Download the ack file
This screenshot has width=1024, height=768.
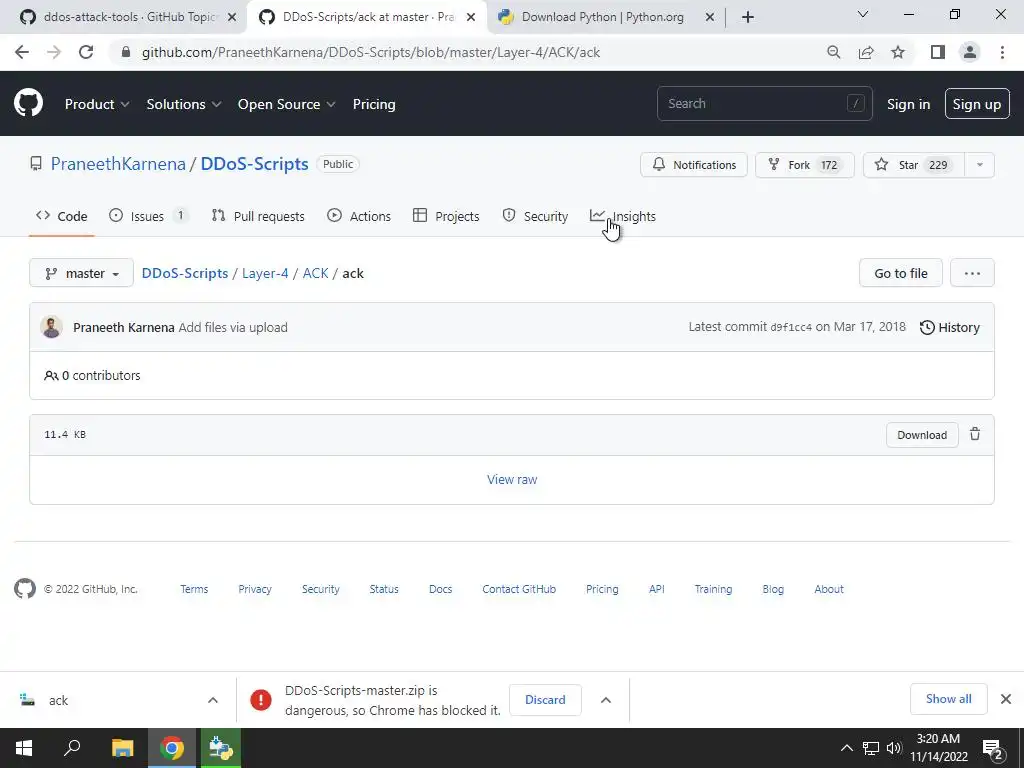pos(922,435)
